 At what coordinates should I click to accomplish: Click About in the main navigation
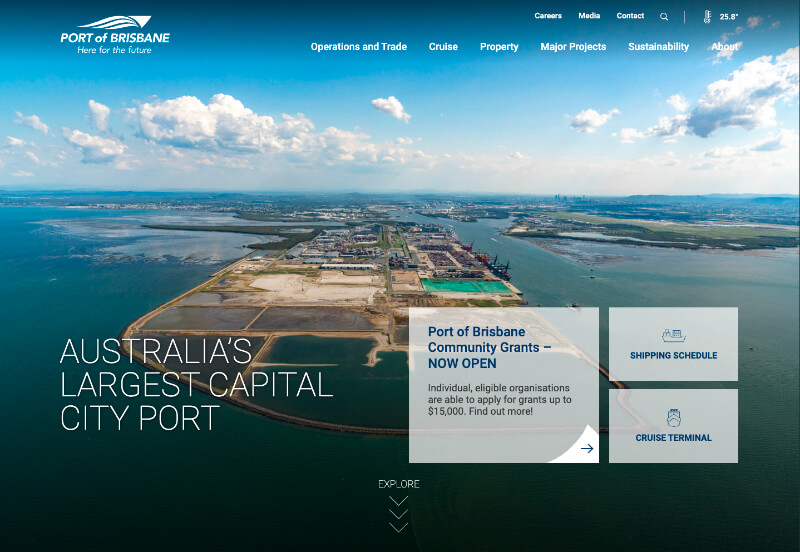point(725,47)
